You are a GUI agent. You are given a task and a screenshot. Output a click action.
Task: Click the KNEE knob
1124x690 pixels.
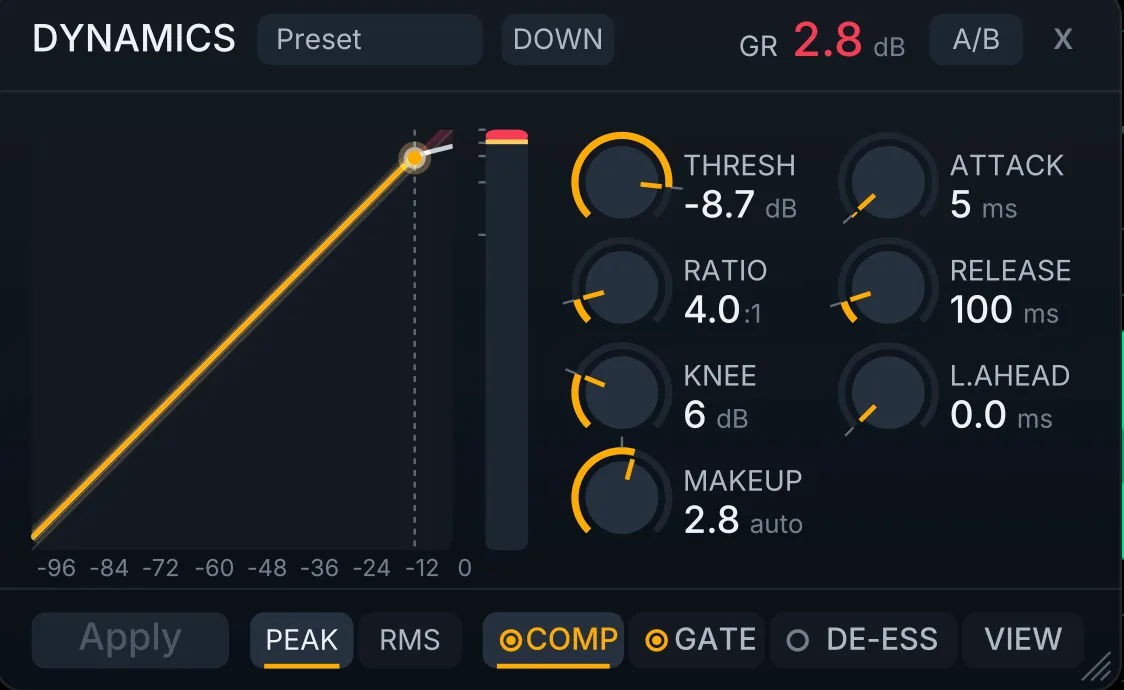pyautogui.click(x=621, y=393)
